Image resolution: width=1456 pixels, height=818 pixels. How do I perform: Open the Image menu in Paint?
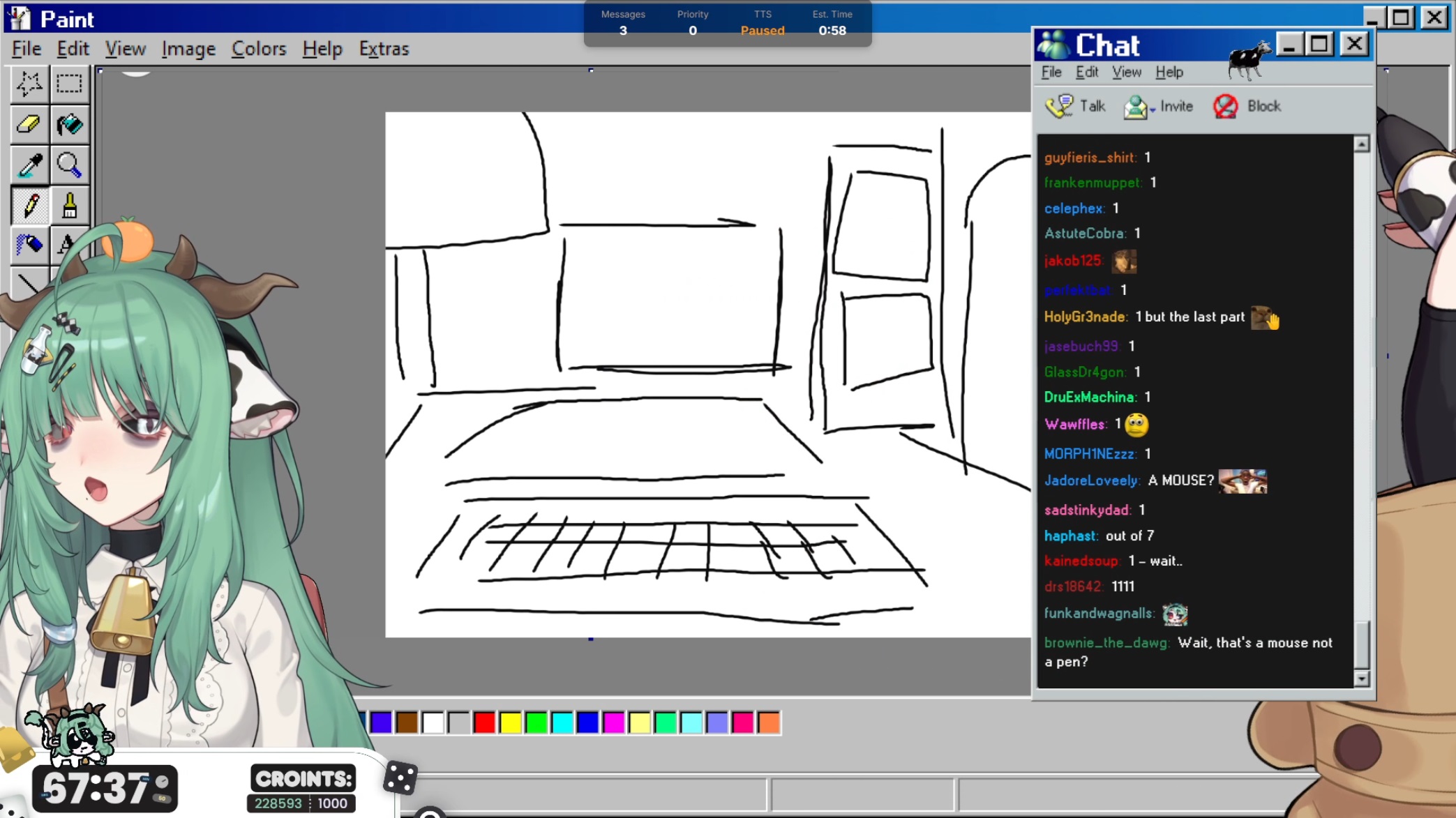(x=188, y=49)
